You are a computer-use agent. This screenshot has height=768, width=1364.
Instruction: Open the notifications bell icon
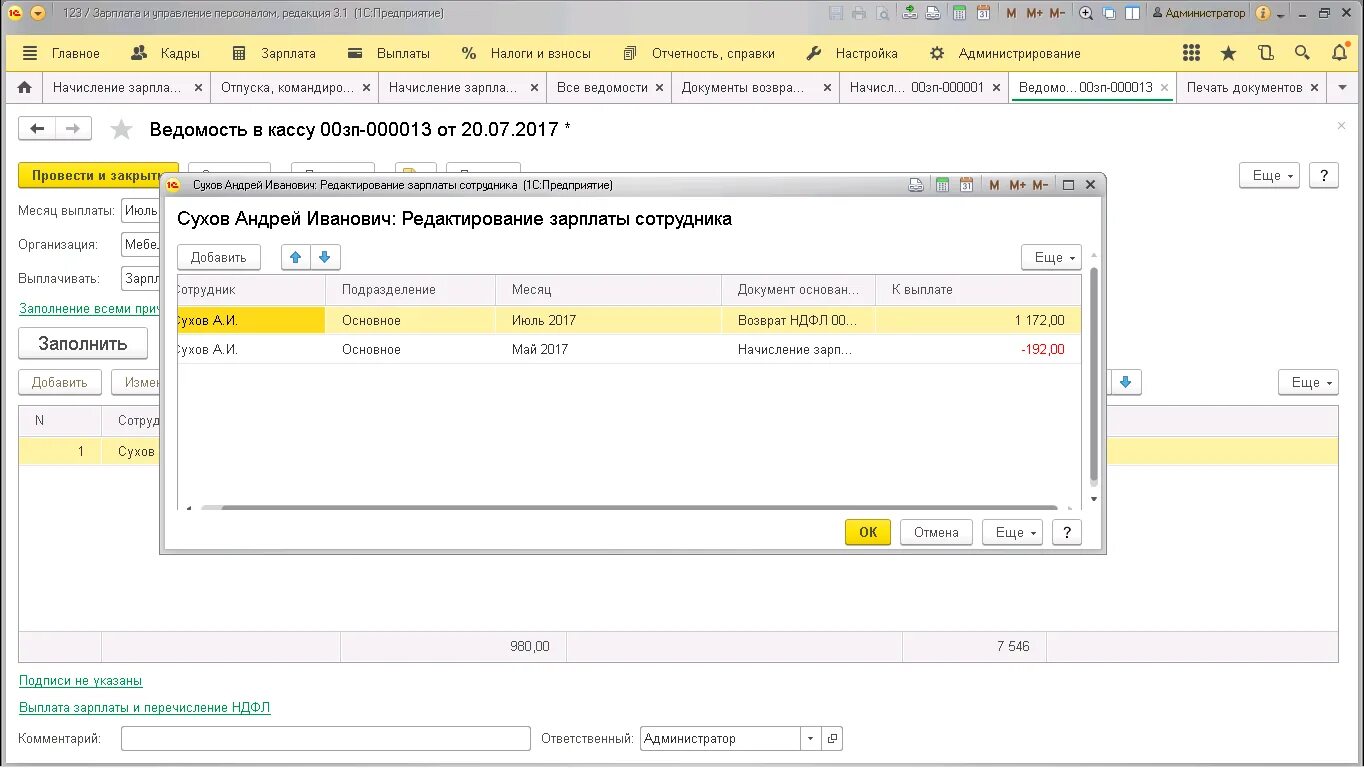tap(1340, 53)
